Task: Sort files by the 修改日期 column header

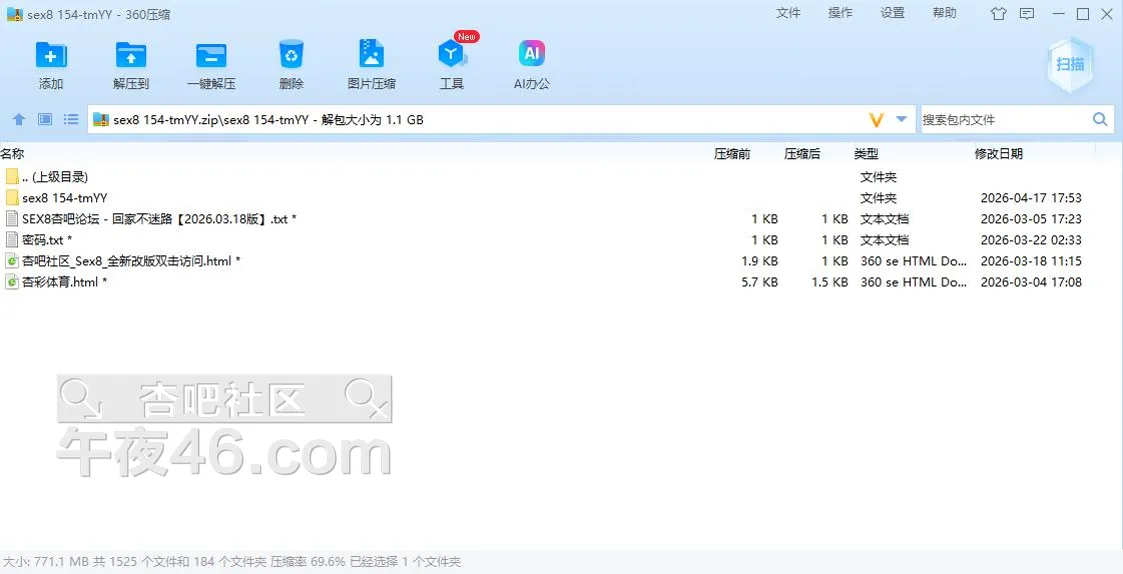Action: 998,154
